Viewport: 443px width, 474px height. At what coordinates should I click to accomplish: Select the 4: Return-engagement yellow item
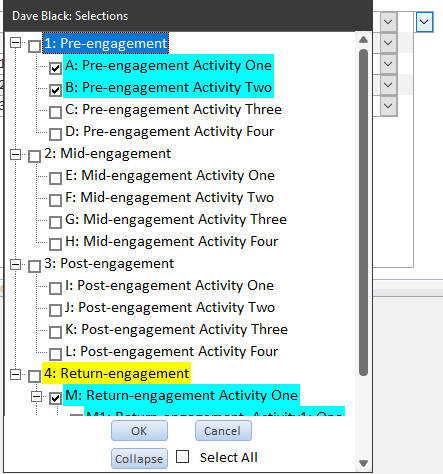[x=117, y=373]
